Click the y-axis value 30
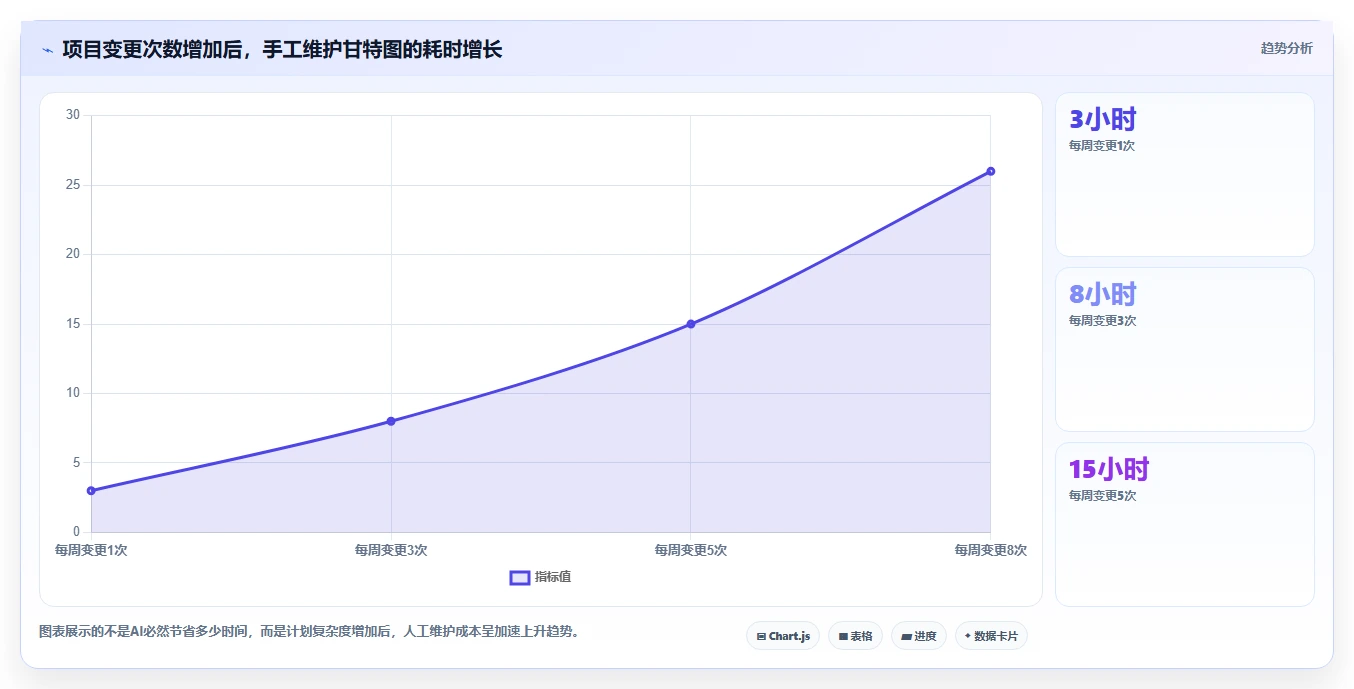Image resolution: width=1354 pixels, height=689 pixels. [x=73, y=115]
